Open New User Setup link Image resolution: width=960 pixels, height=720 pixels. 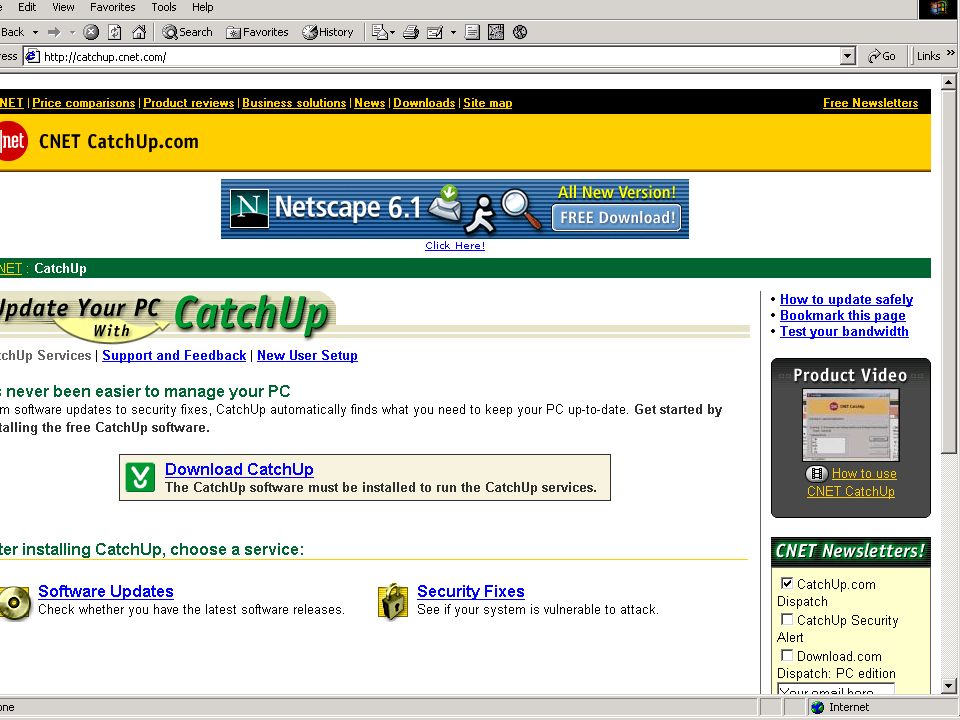307,355
